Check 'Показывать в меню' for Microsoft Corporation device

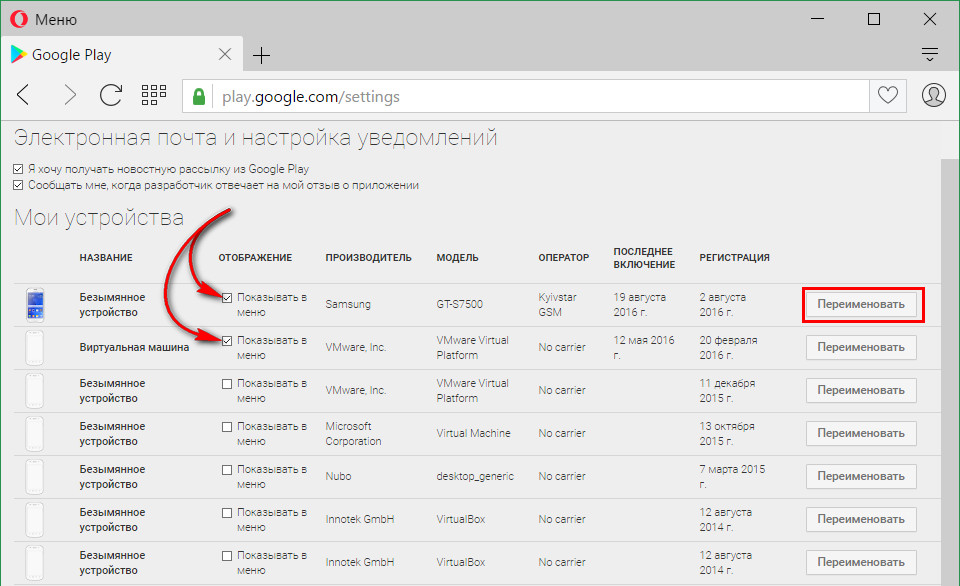click(227, 426)
